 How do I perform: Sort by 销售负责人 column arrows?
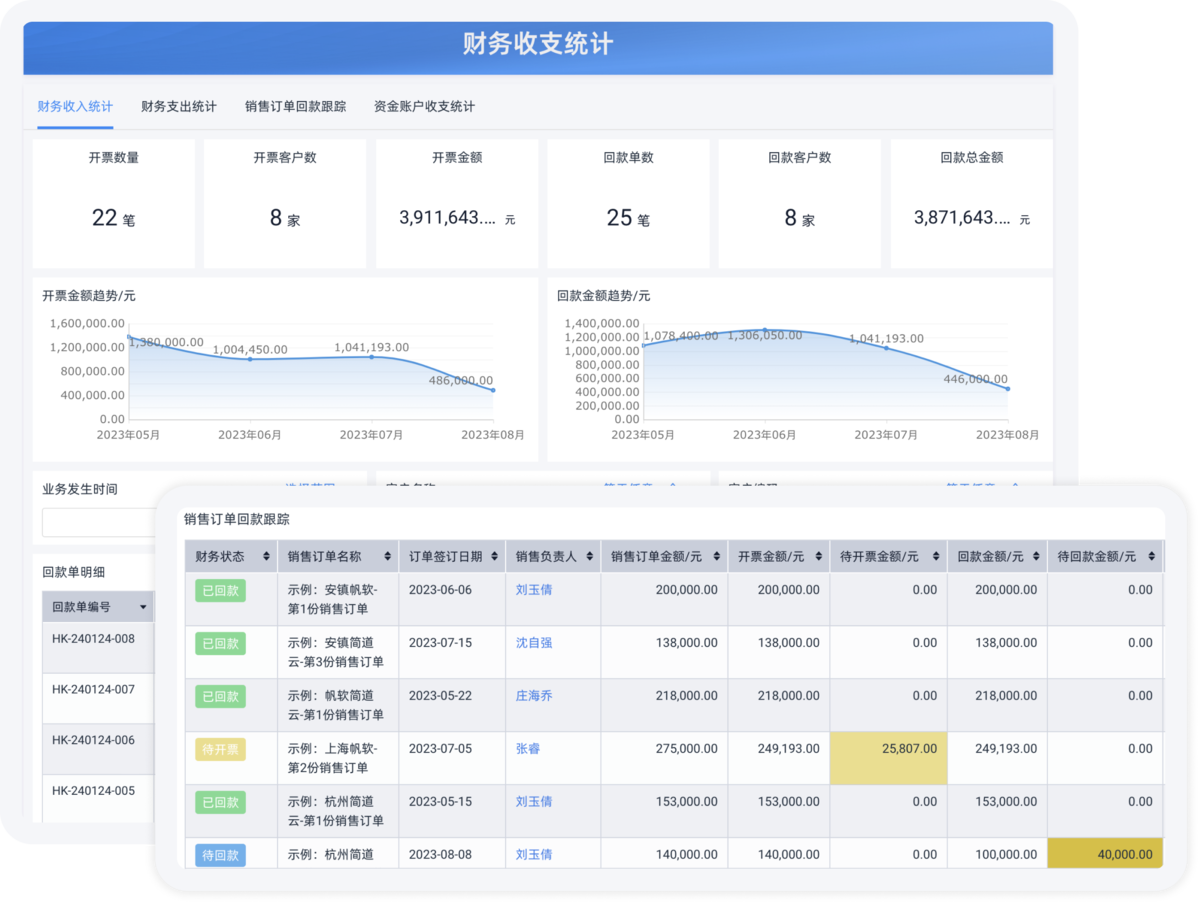tap(591, 557)
